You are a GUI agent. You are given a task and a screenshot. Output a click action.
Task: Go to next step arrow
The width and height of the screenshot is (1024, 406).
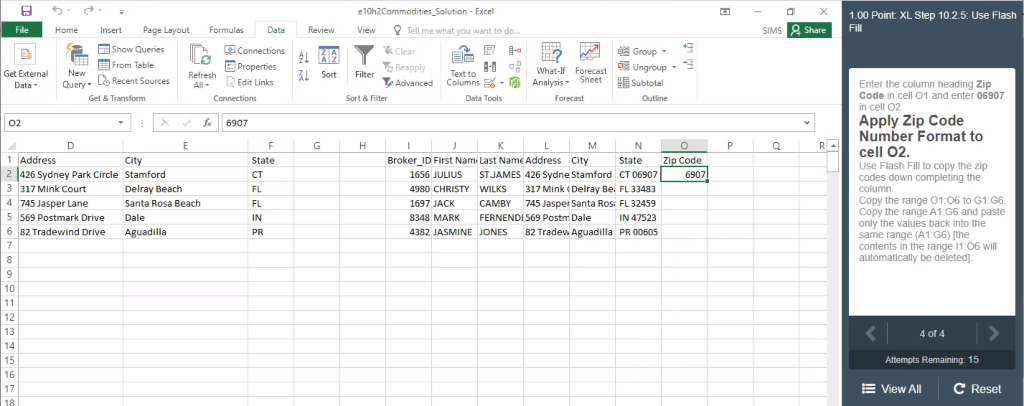(x=994, y=334)
